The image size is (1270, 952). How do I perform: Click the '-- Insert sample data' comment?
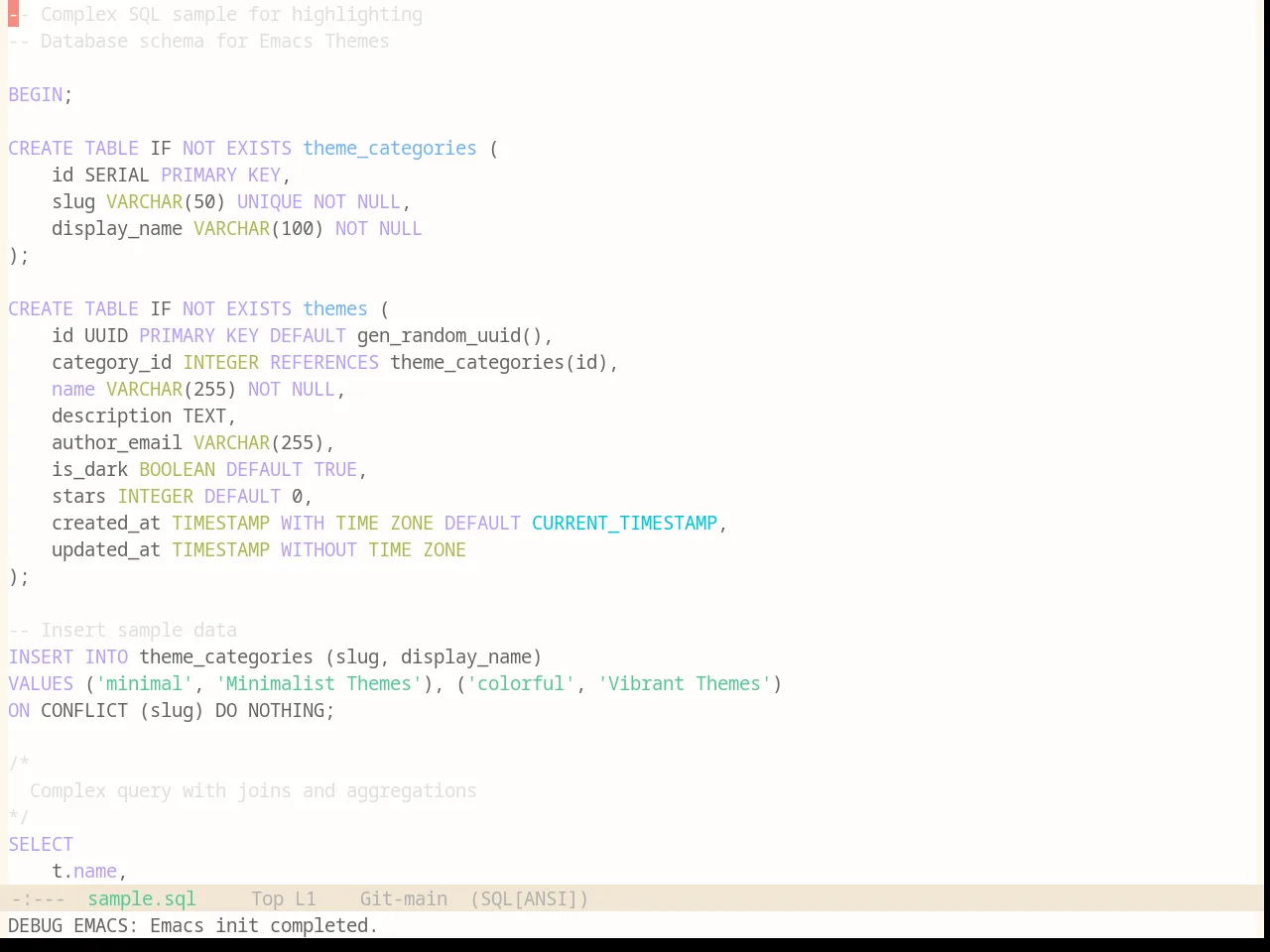[123, 630]
